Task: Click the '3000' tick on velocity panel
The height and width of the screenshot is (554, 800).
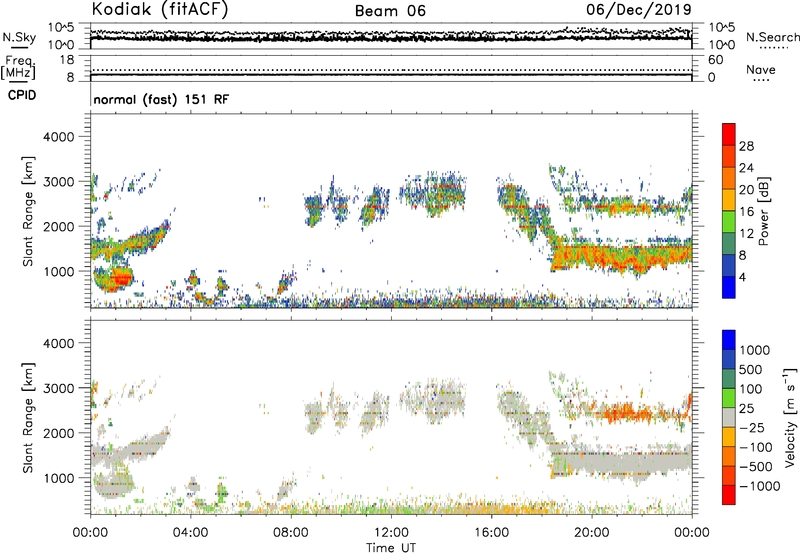Action: 58,388
